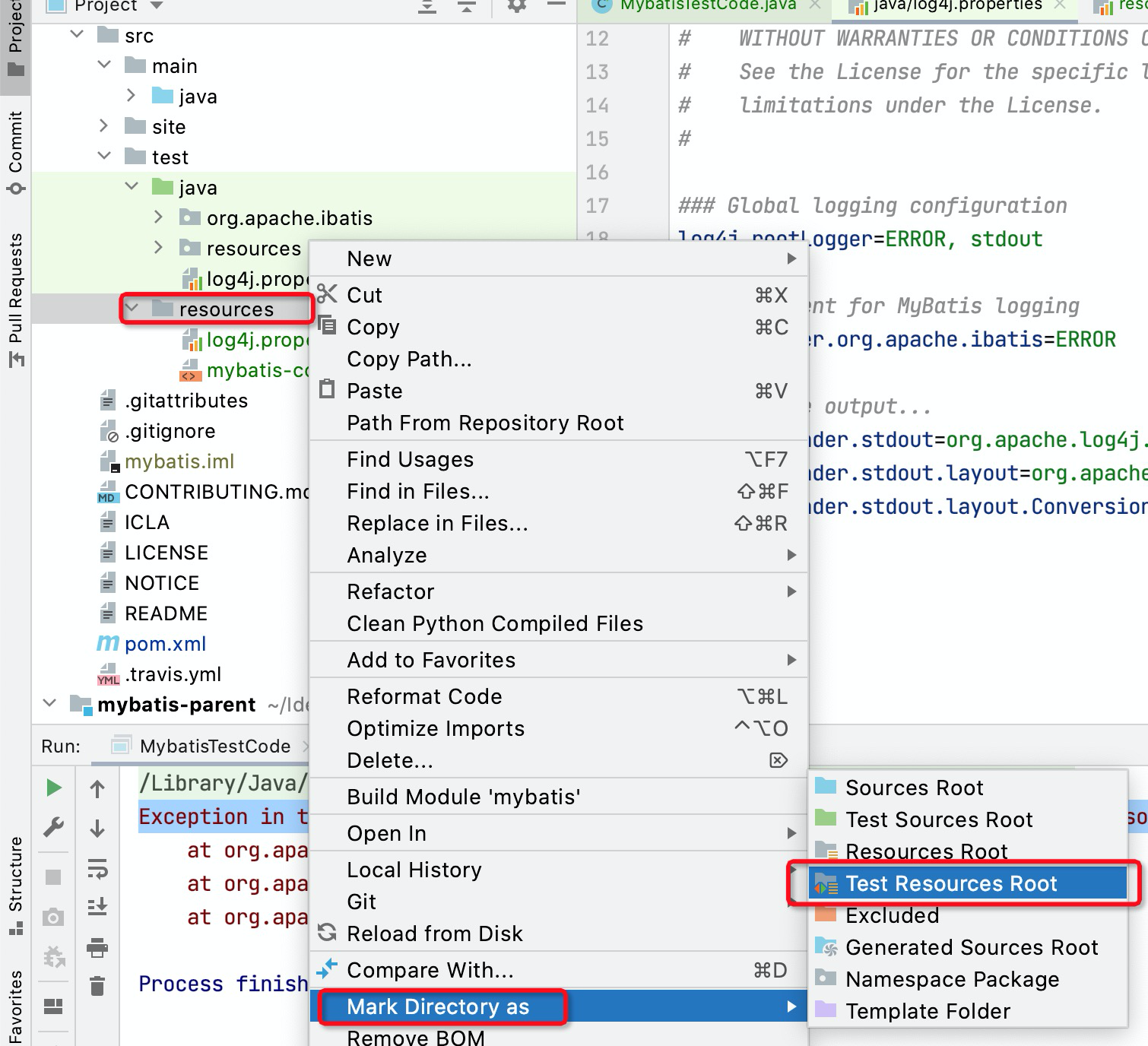Open the Pull Requests tool window
Viewport: 1148px width, 1046px height.
pos(15,300)
